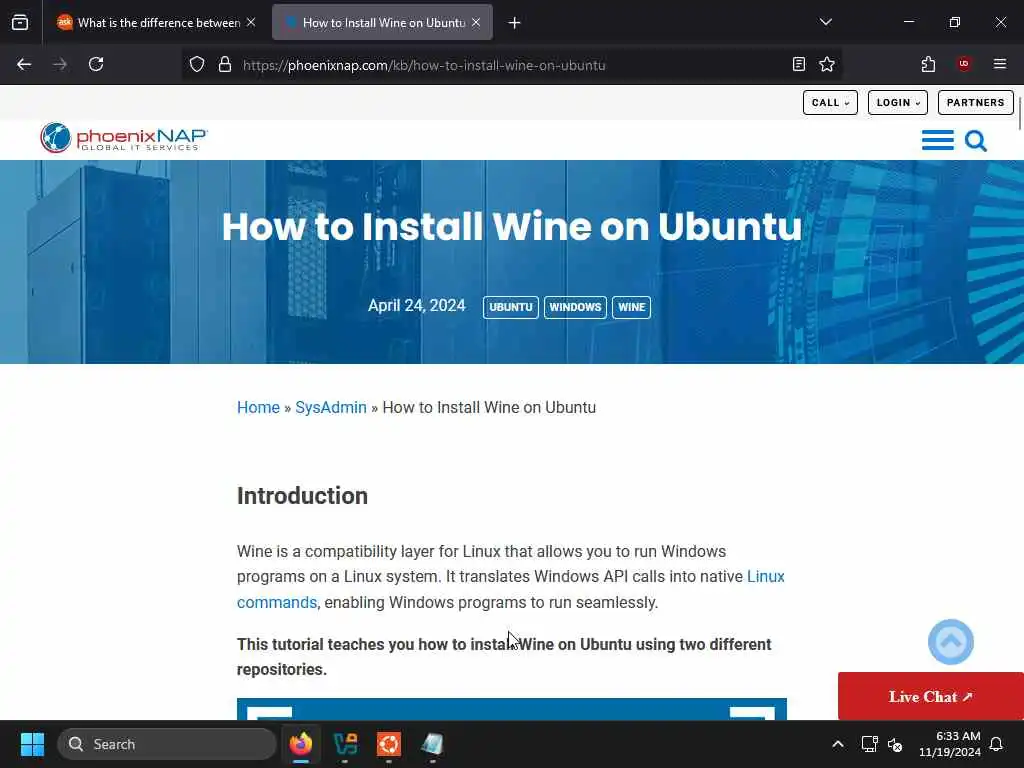Open the clock showing 6:33 AM
The height and width of the screenshot is (768, 1024).
950,744
